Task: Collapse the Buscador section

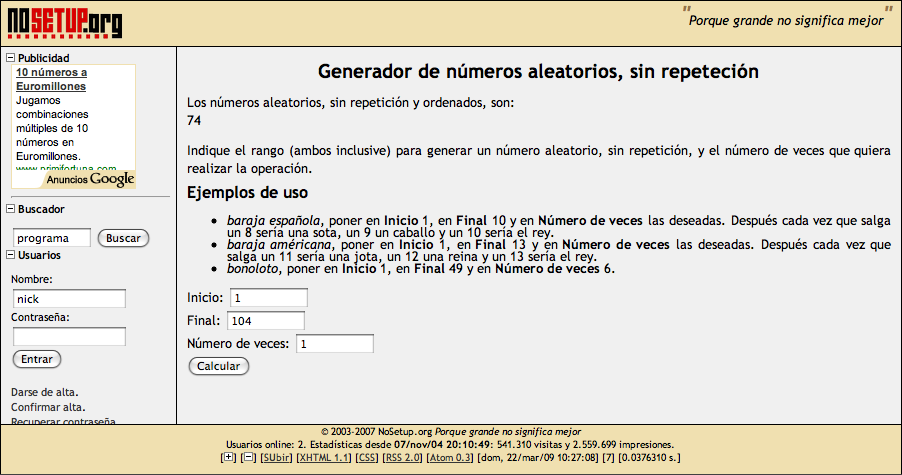Action: [10, 209]
